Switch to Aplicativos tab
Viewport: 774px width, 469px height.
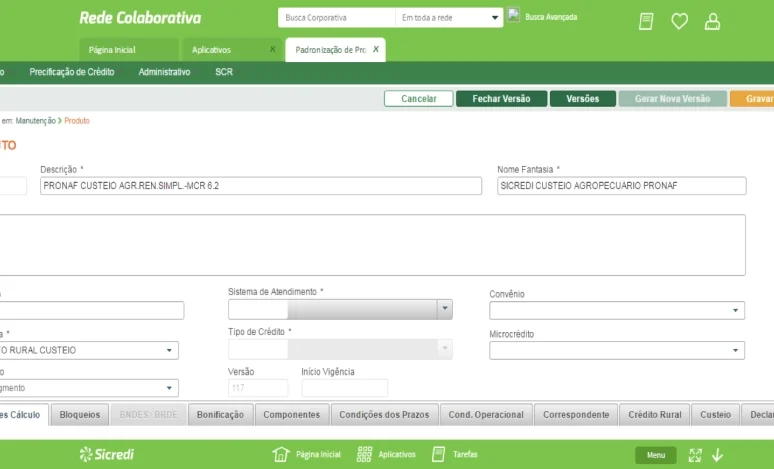232,50
